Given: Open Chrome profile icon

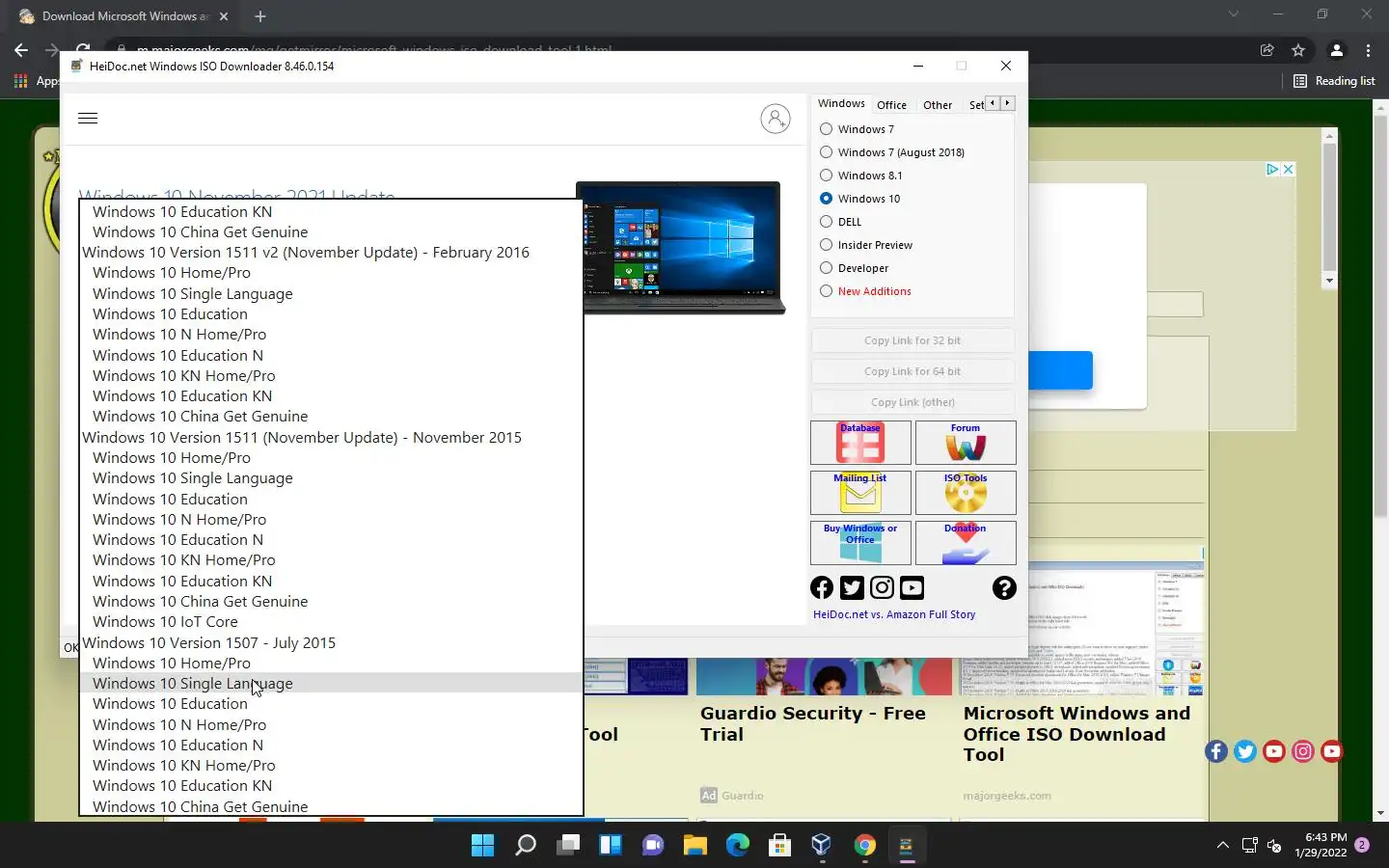Looking at the screenshot, I should (1337, 50).
